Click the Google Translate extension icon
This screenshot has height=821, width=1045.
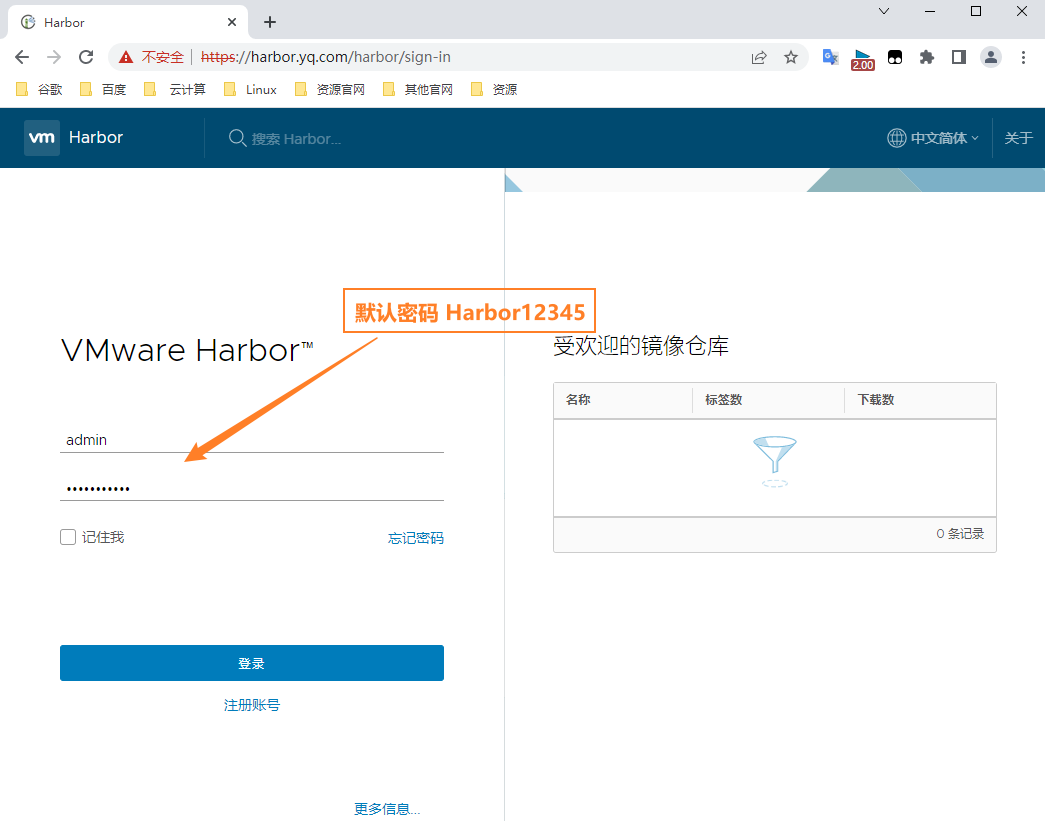point(830,57)
